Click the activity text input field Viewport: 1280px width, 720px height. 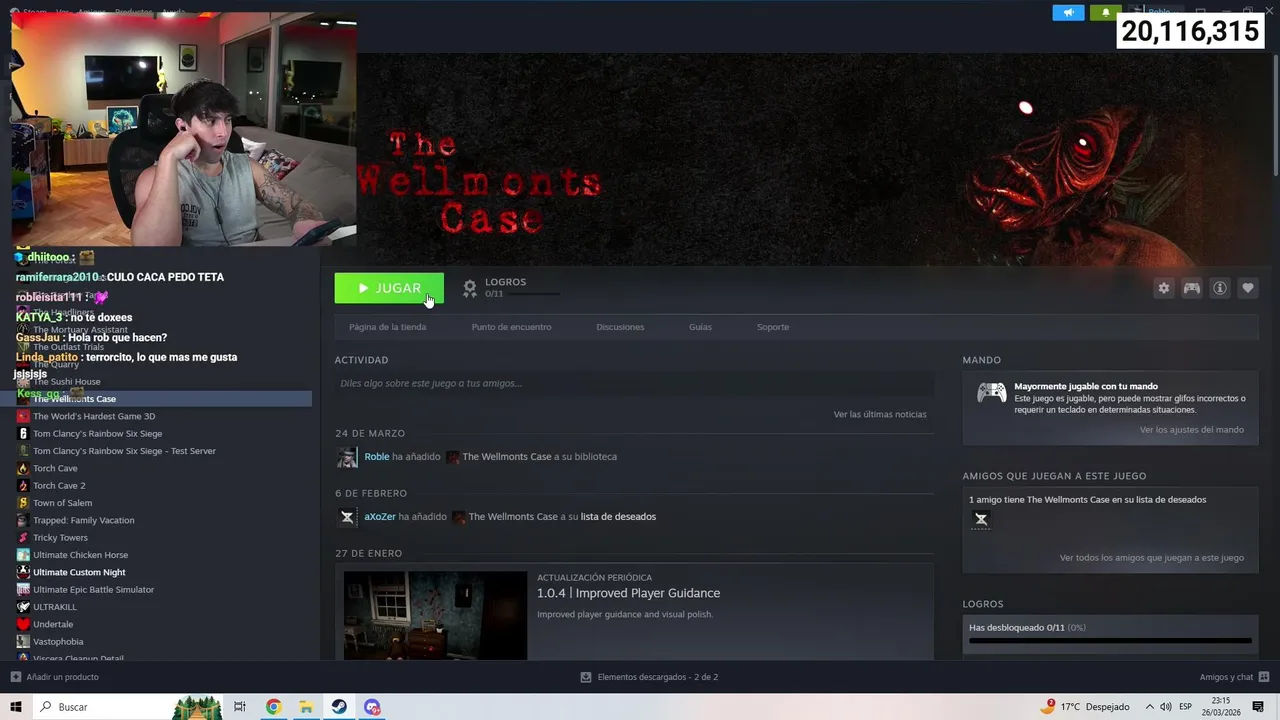click(x=634, y=383)
